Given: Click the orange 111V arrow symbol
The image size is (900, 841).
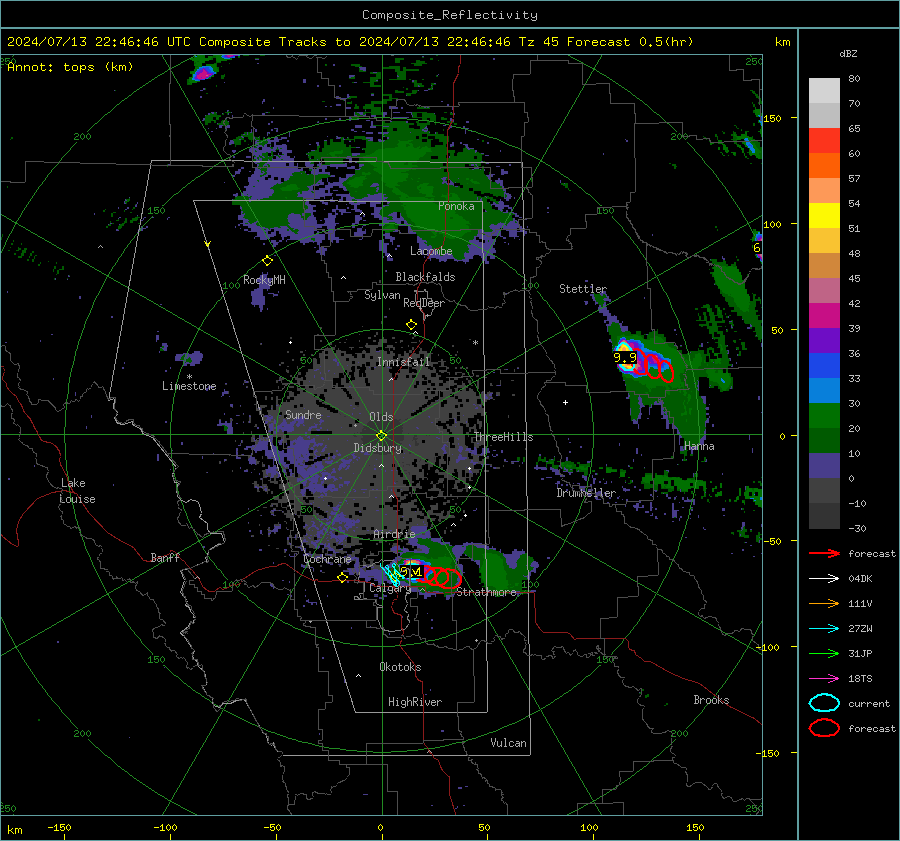Looking at the screenshot, I should 824,603.
